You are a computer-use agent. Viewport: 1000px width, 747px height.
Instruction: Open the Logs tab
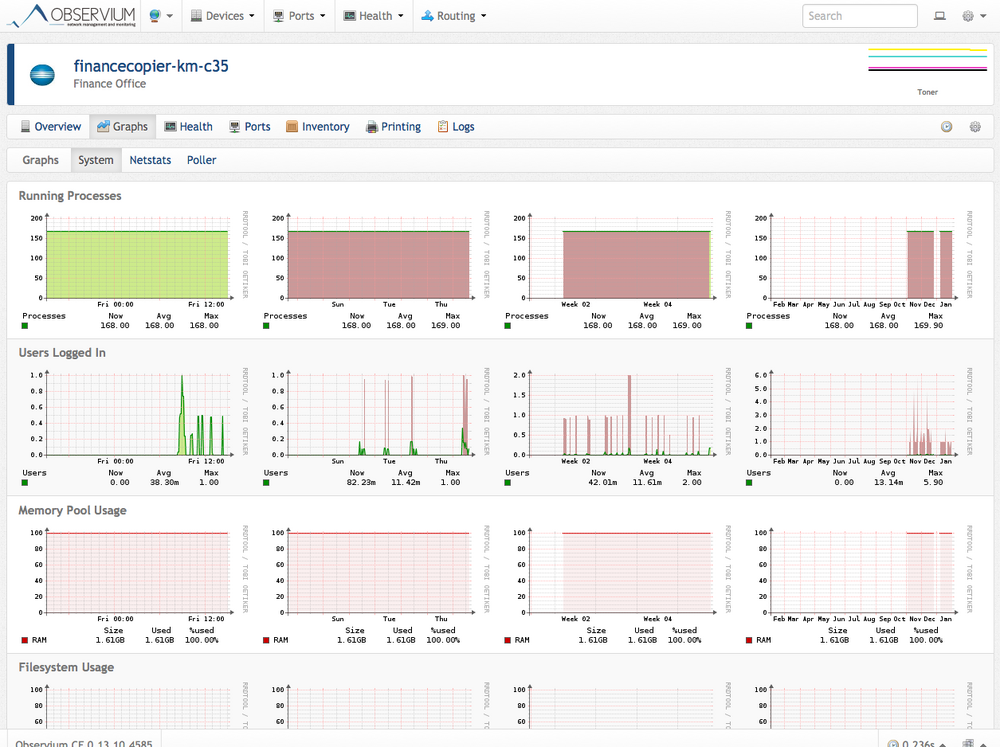coord(456,127)
